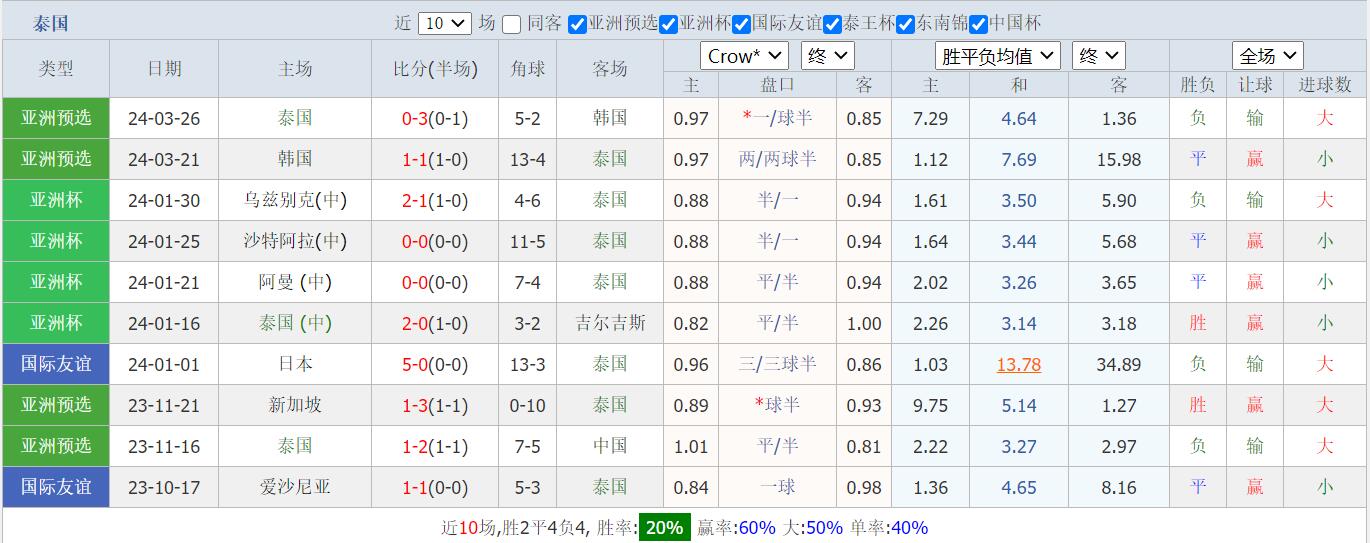This screenshot has height=543, width=1370.
Task: Open the 终 dropdown next to Crow*
Action: pyautogui.click(x=828, y=56)
